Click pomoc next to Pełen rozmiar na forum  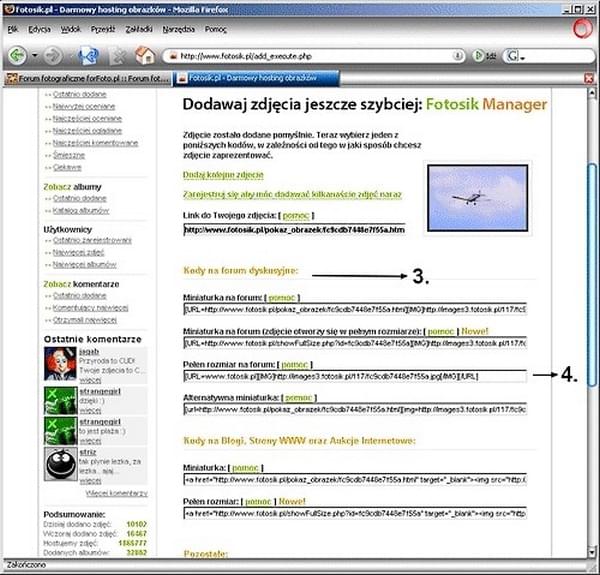point(294,365)
